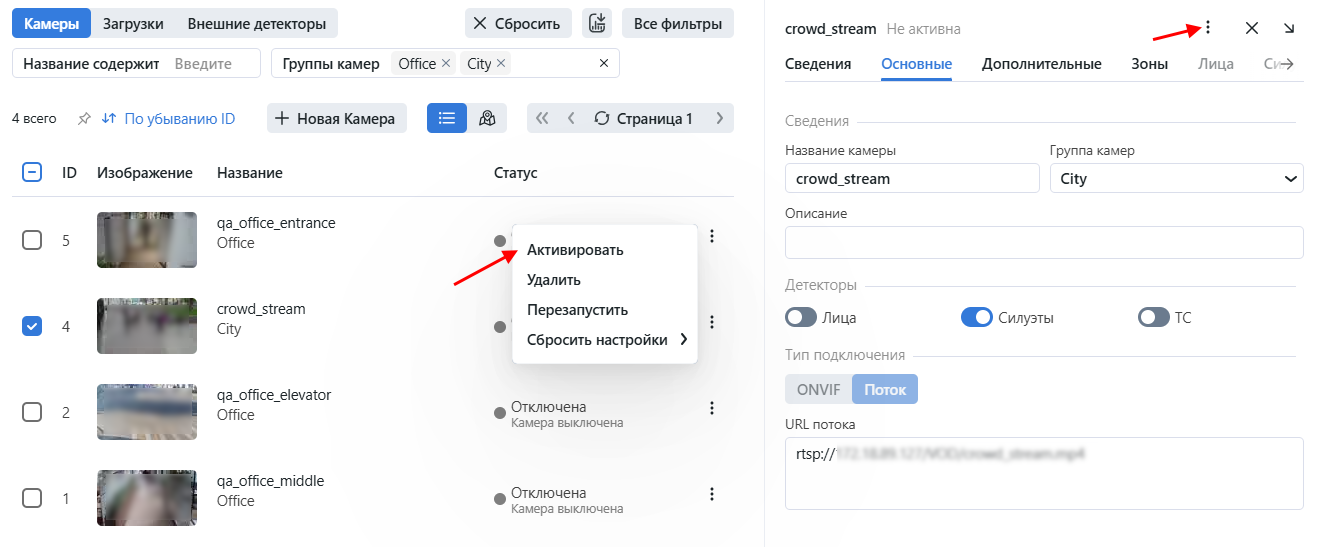Click the pin icon next to sort order
1317x547 pixels.
click(84, 119)
